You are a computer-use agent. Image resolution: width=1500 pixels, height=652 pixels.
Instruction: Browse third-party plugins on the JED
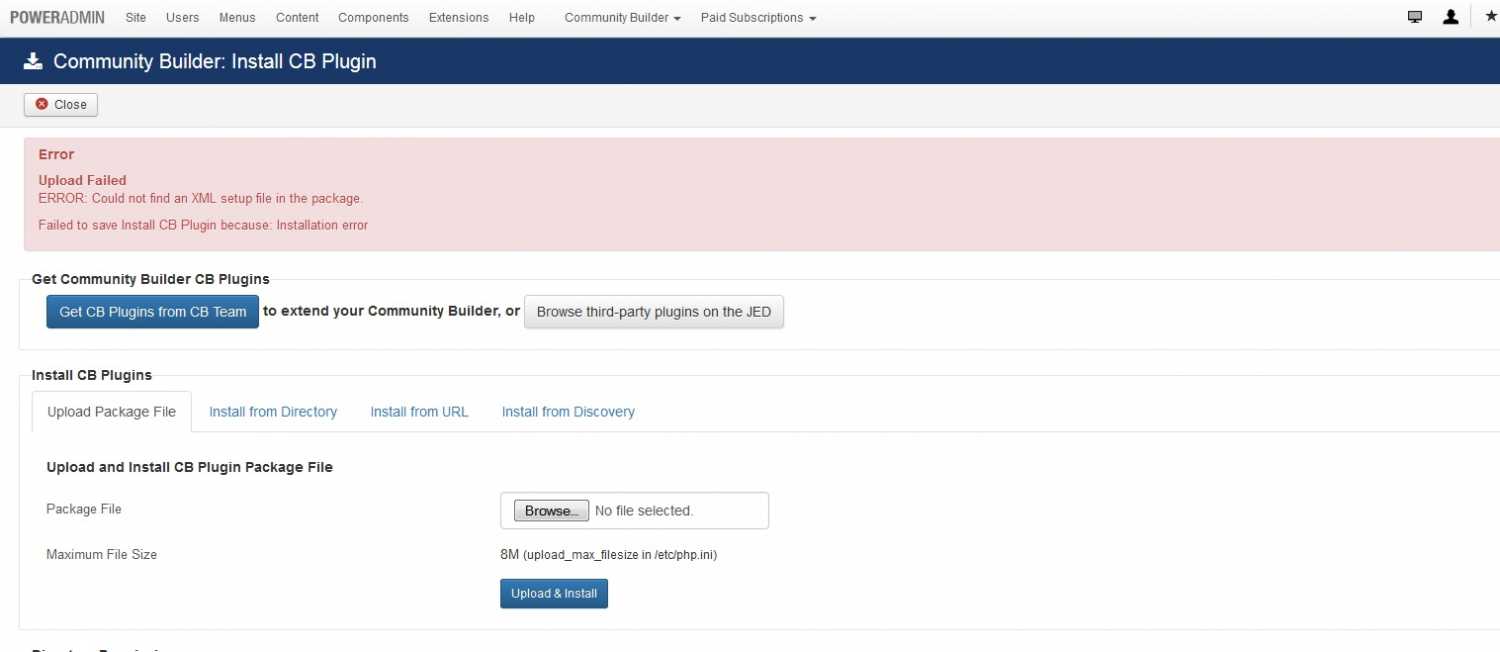tap(654, 311)
